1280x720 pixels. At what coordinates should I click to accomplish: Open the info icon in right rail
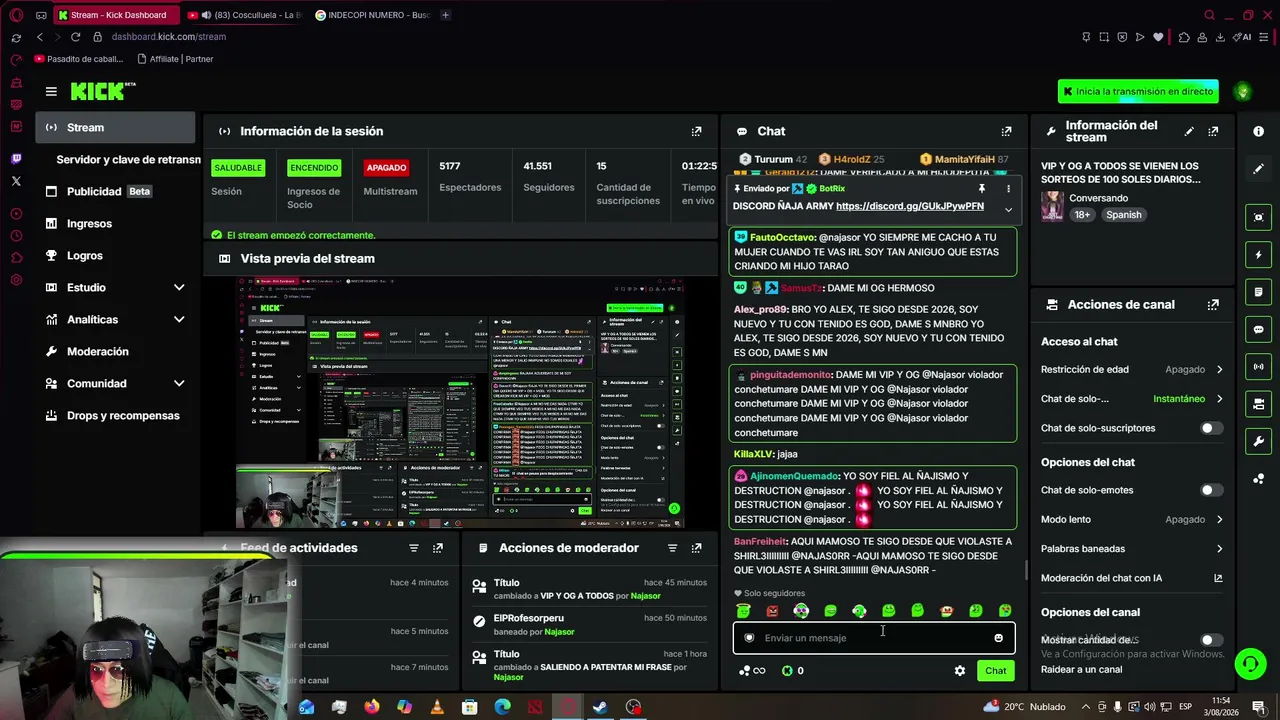pos(1258,131)
